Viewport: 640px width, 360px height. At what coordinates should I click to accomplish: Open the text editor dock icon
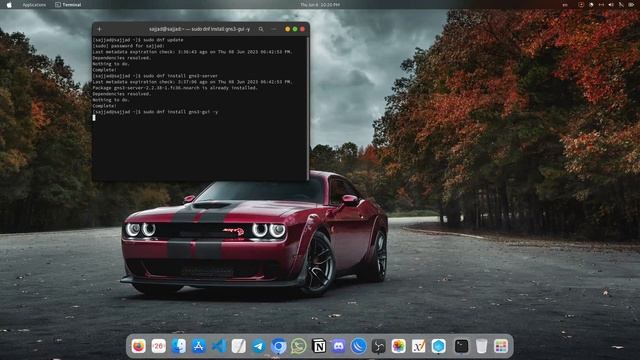239,346
